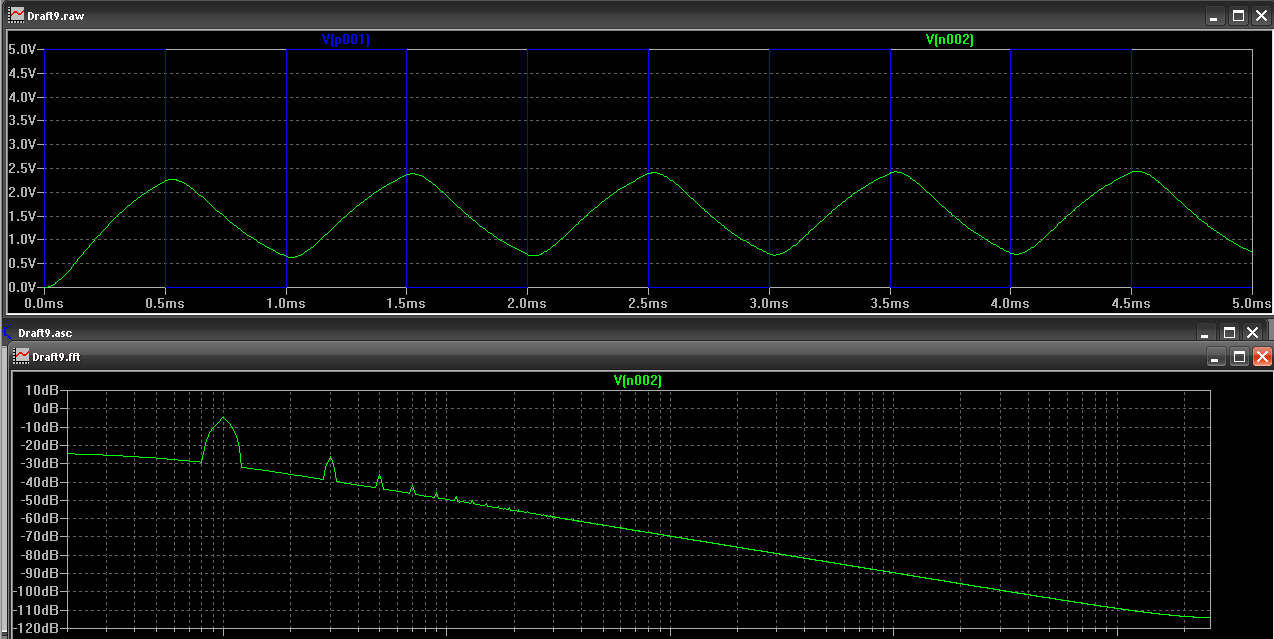Maximize the Draft9.fft window
This screenshot has width=1274, height=639.
[x=1239, y=356]
